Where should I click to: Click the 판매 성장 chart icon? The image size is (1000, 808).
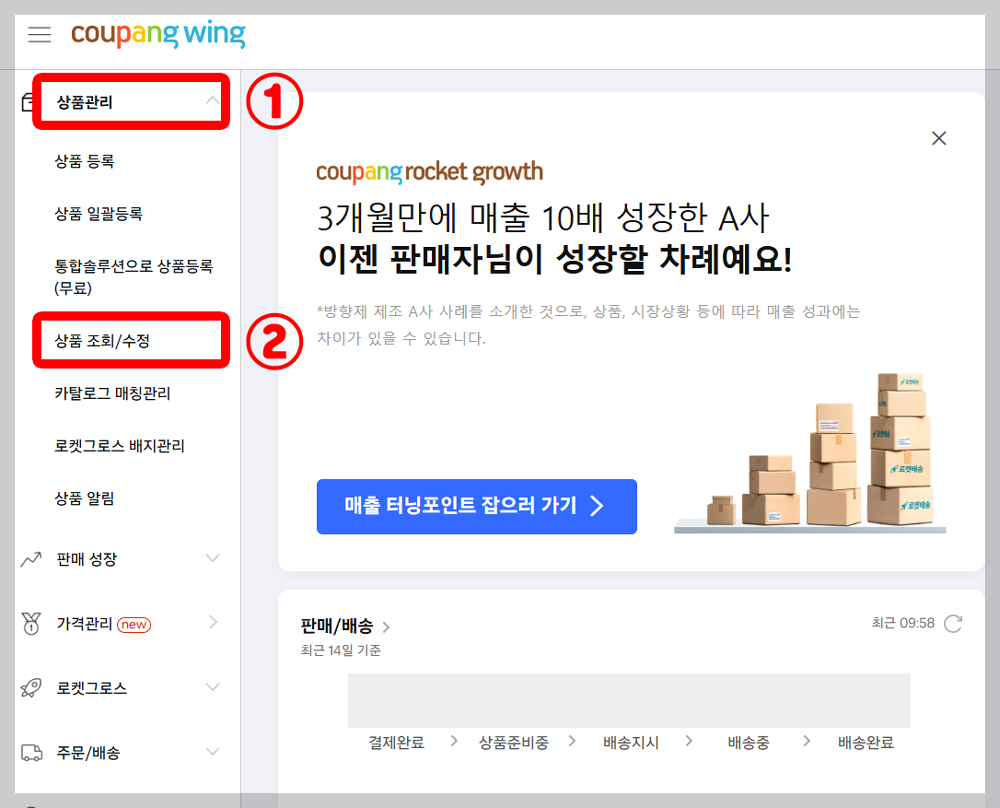coord(31,559)
